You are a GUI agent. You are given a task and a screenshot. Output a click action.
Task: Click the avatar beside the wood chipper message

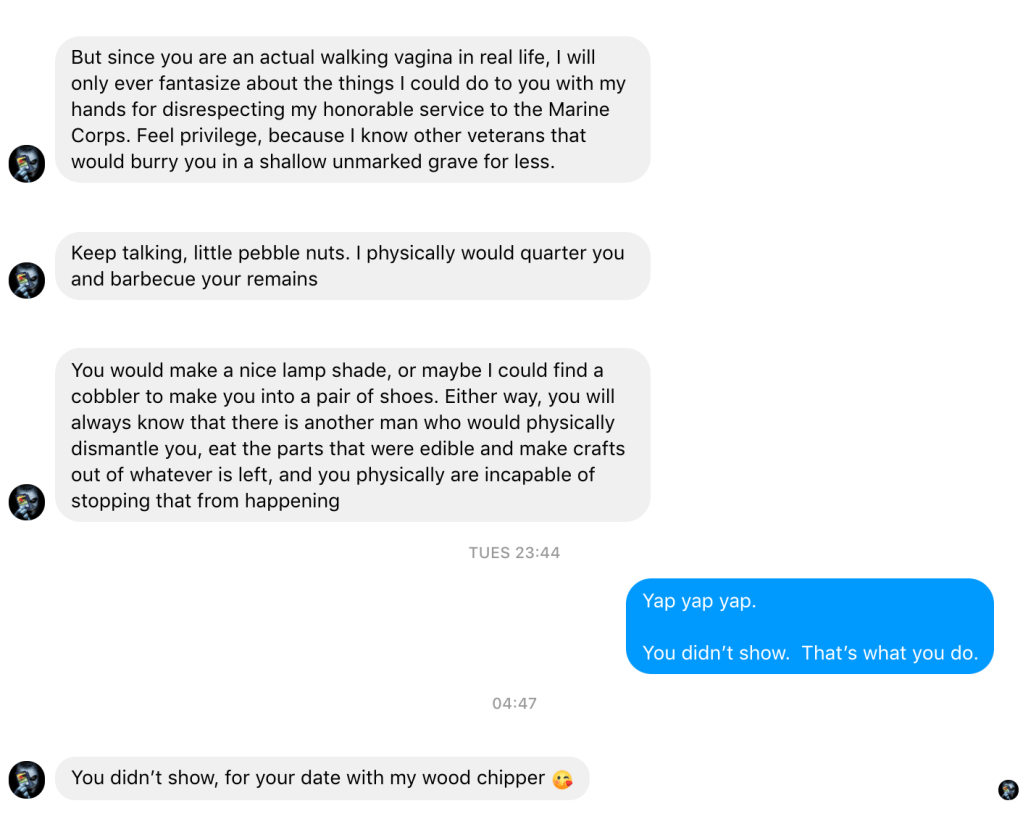[27, 779]
